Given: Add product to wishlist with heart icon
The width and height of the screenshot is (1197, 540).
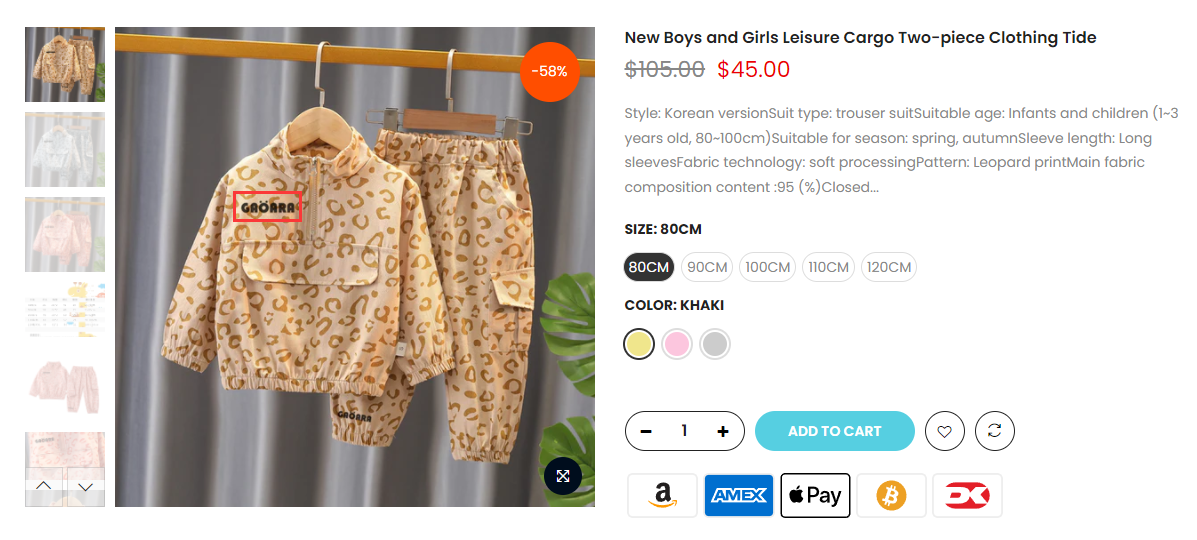Looking at the screenshot, I should 944,432.
